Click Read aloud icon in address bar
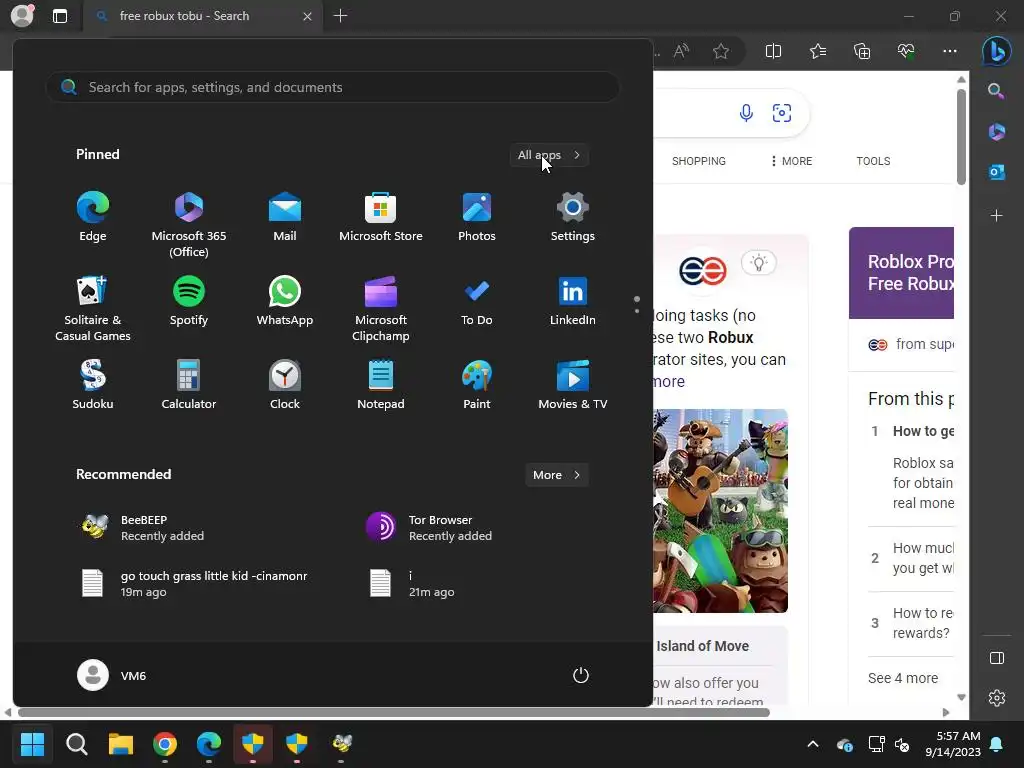 coord(681,51)
